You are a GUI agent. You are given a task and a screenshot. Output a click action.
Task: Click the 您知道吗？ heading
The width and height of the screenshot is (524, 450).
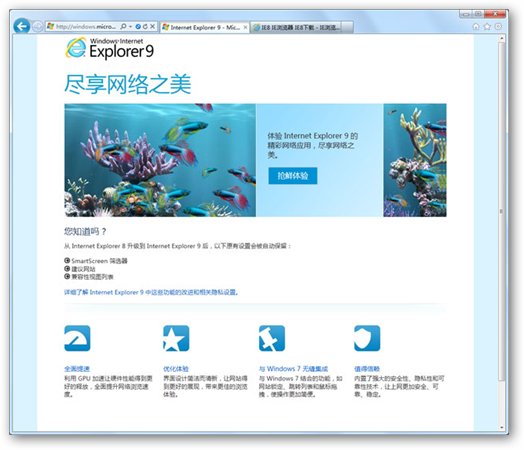click(86, 231)
